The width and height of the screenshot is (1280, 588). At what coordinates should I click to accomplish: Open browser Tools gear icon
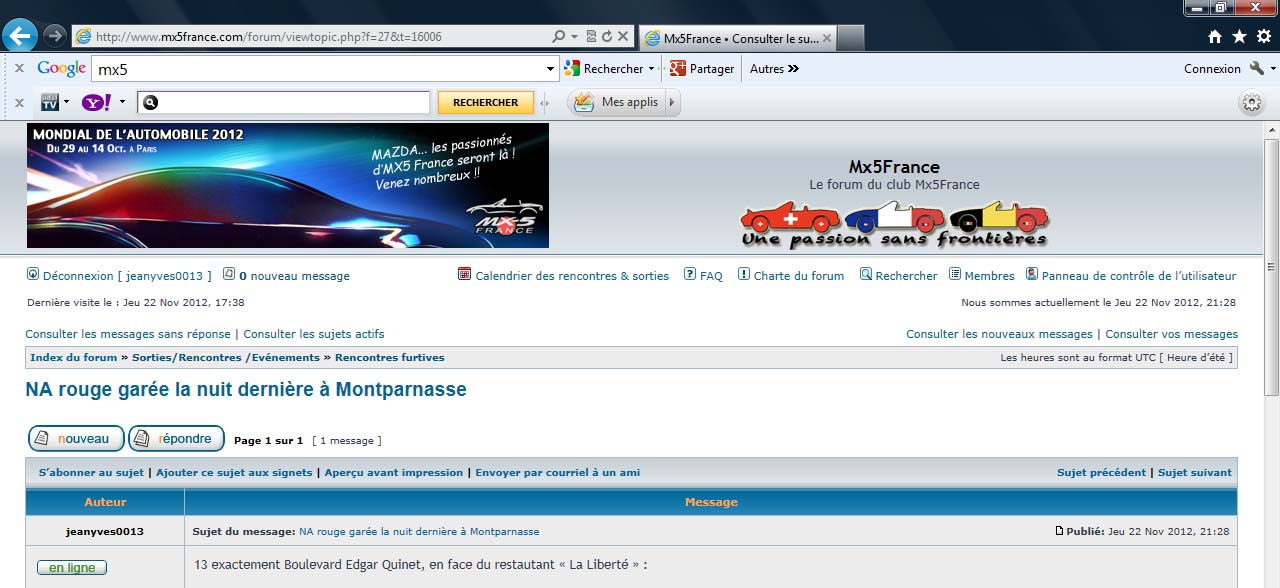point(1264,37)
